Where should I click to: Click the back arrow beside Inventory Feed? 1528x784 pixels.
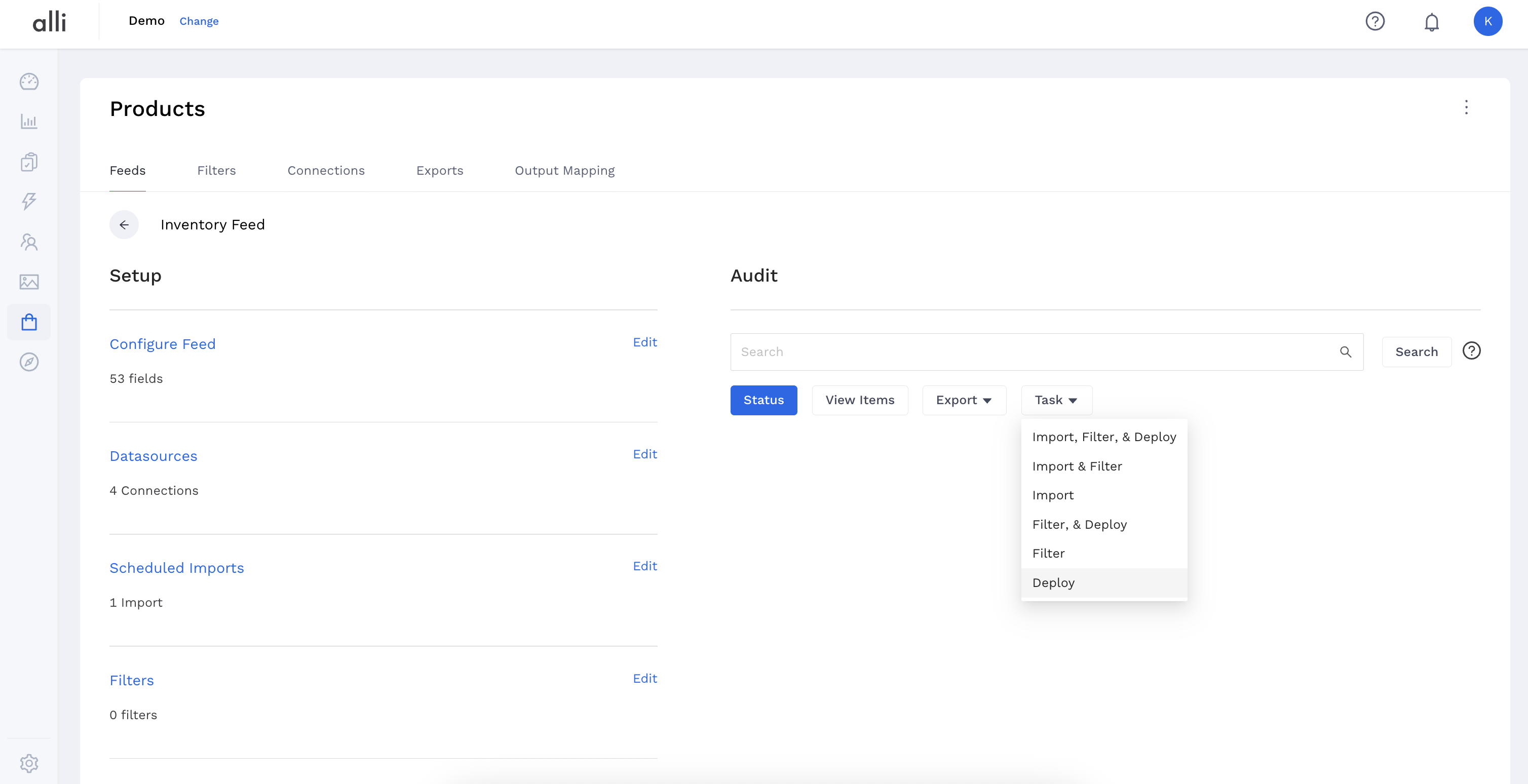[124, 225]
